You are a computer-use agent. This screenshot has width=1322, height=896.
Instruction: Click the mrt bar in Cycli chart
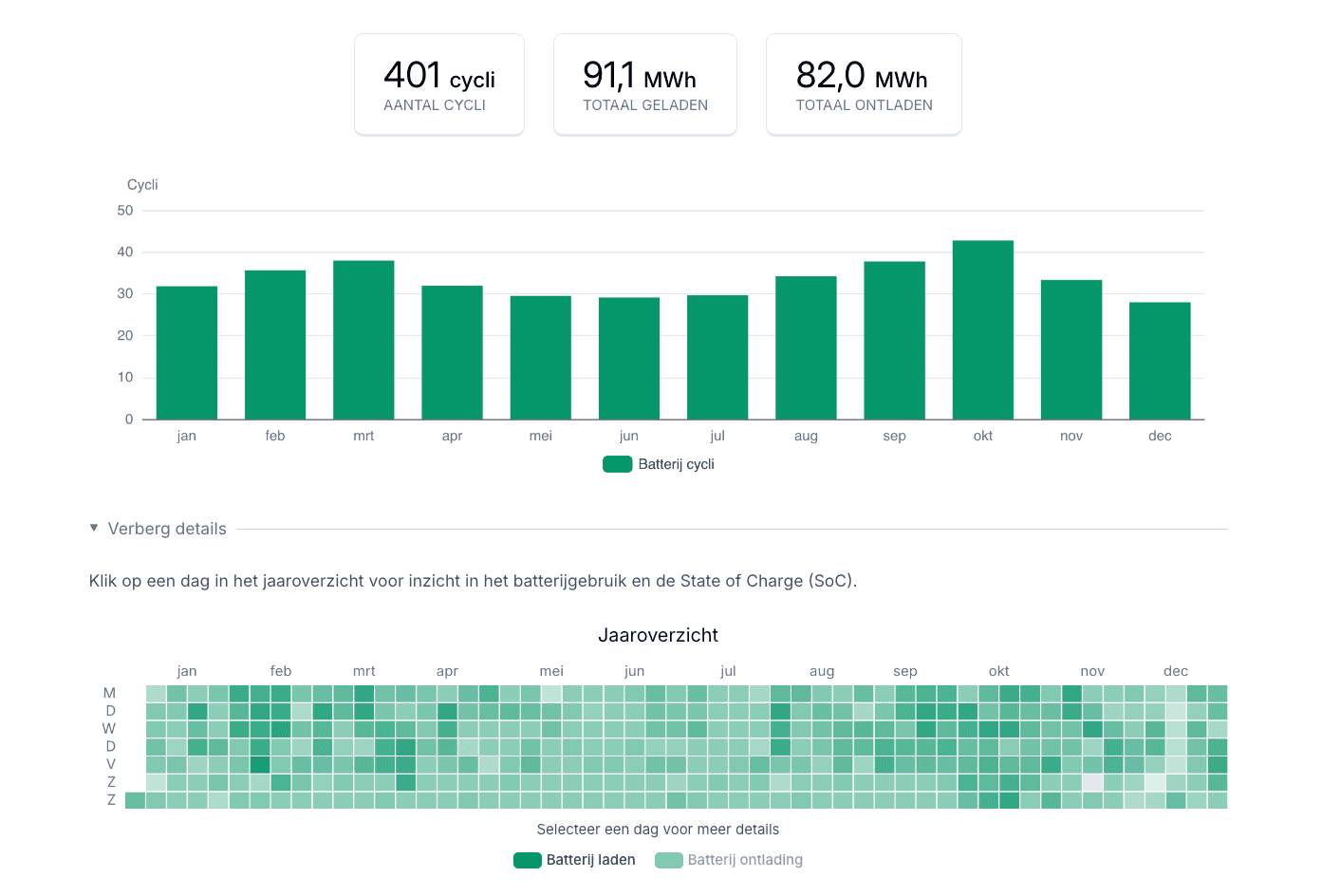pos(363,340)
